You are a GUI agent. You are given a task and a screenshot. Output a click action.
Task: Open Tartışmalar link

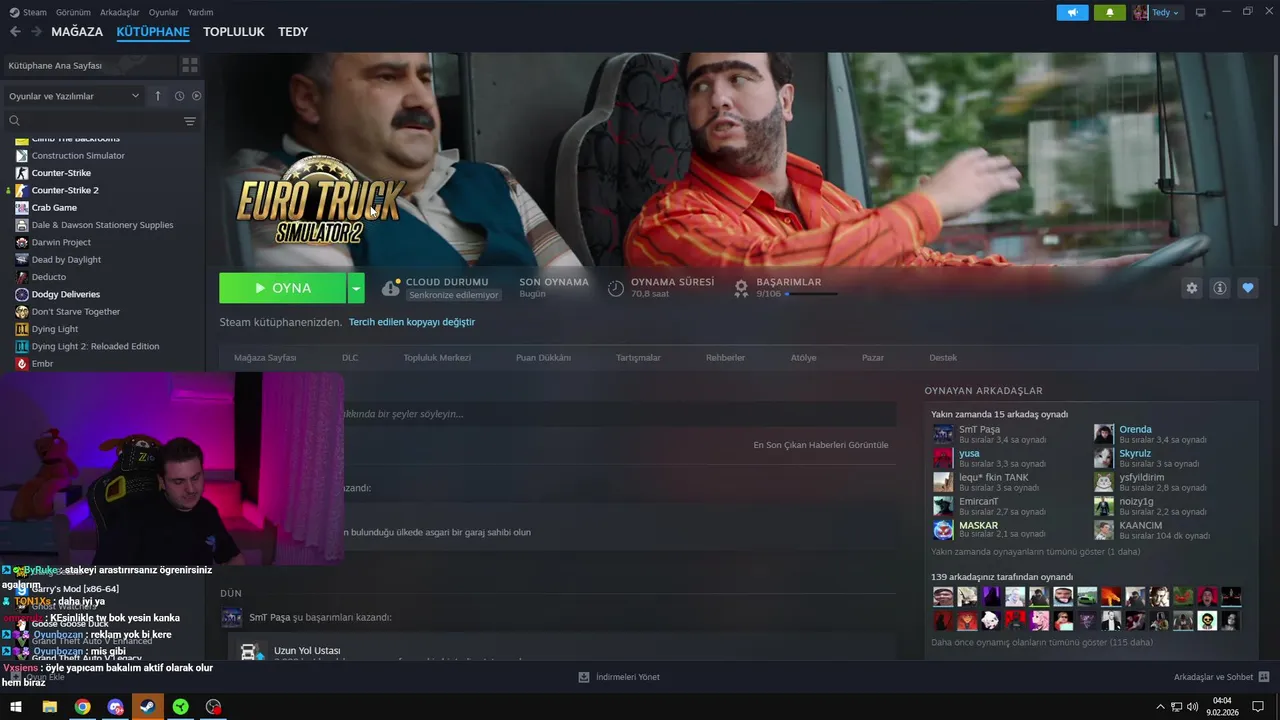tap(638, 358)
